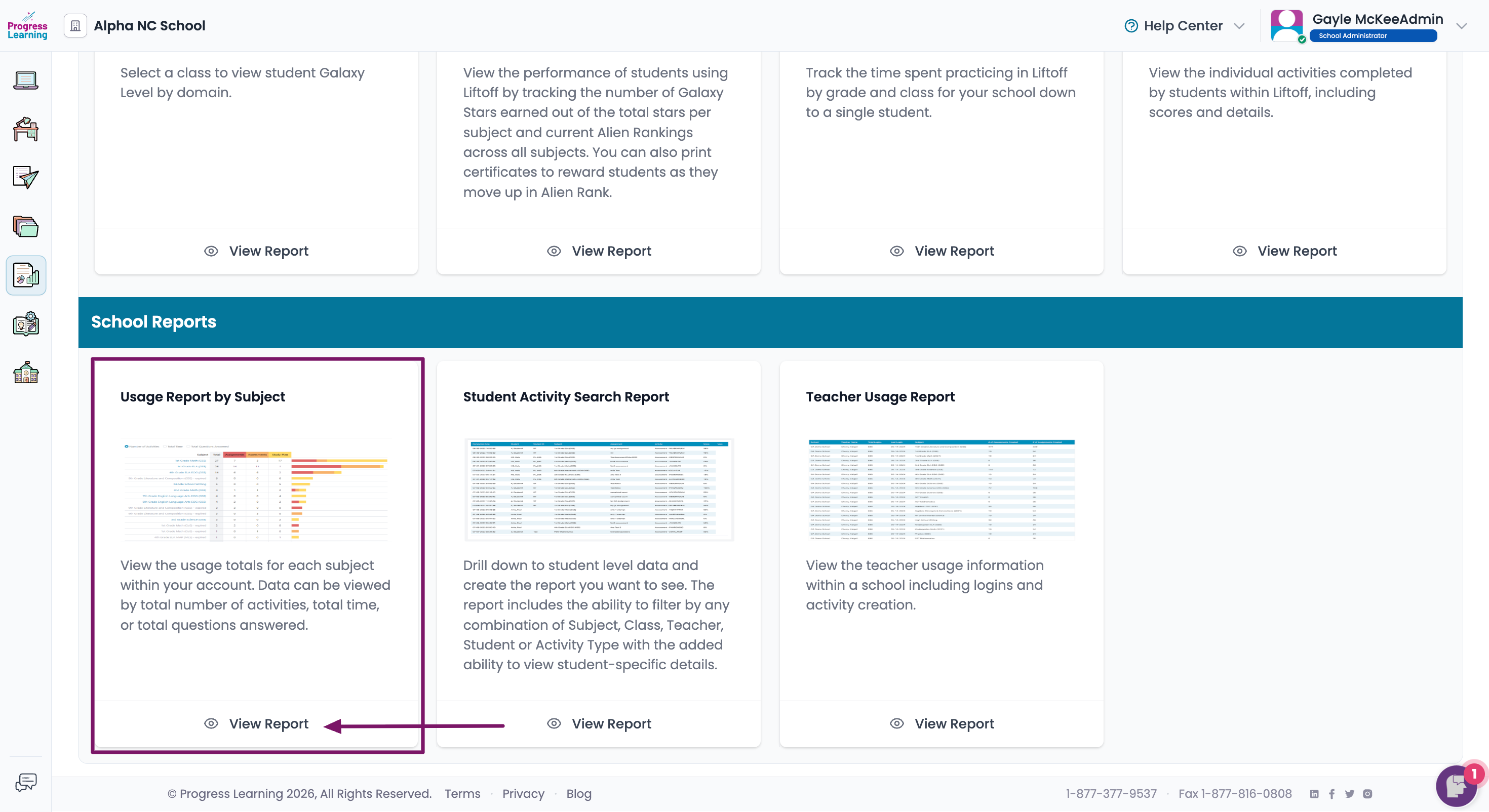Open the clipboard lightbulb icon in the sidebar
Image resolution: width=1489 pixels, height=812 pixels.
[26, 323]
